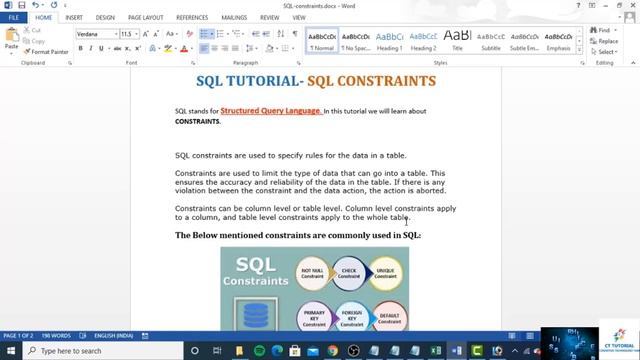This screenshot has width=640, height=360.
Task: Expand the numbering list dropdown
Action: (x=227, y=34)
